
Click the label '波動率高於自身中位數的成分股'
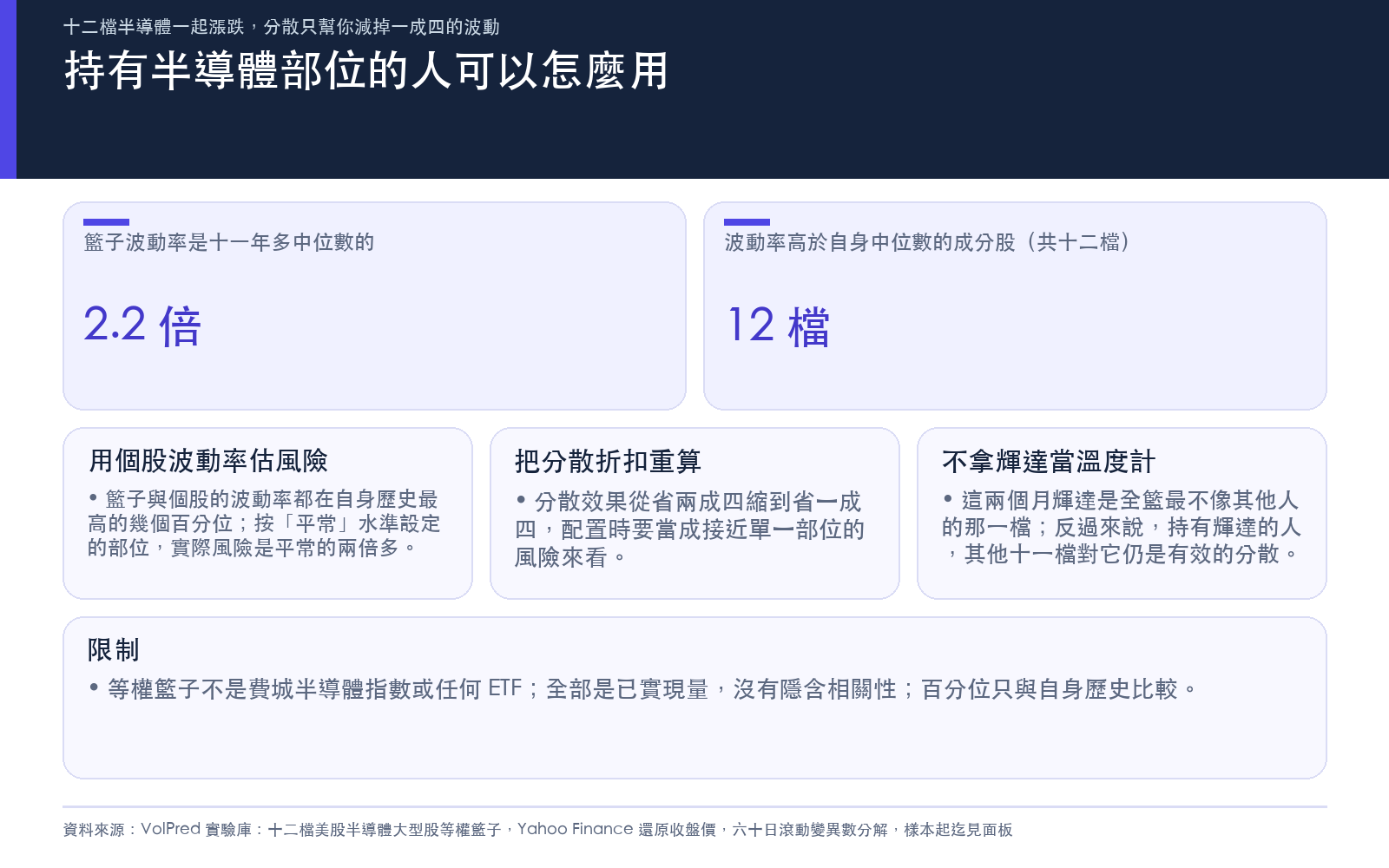point(929,242)
